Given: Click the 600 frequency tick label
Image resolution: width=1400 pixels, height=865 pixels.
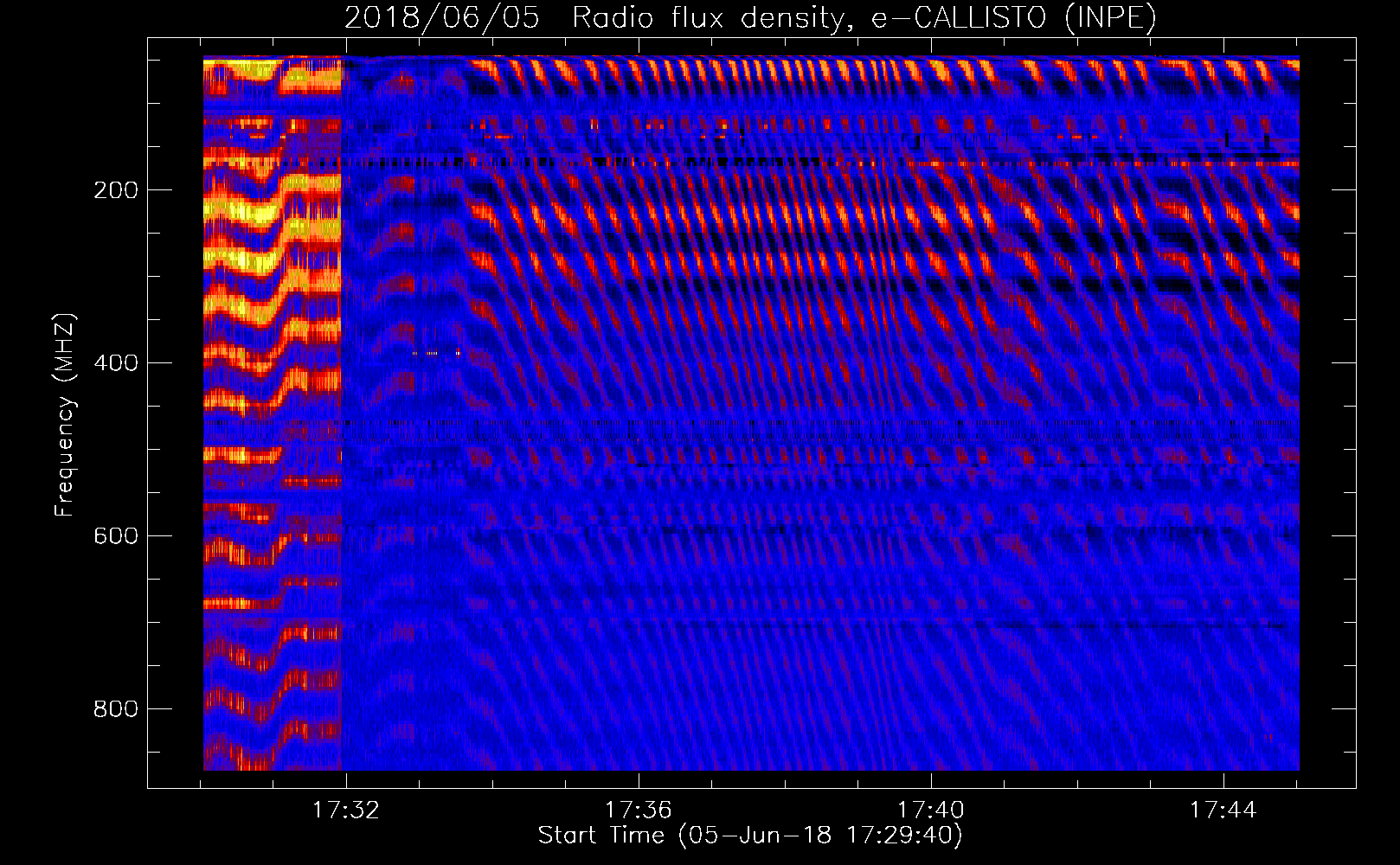Looking at the screenshot, I should [116, 535].
